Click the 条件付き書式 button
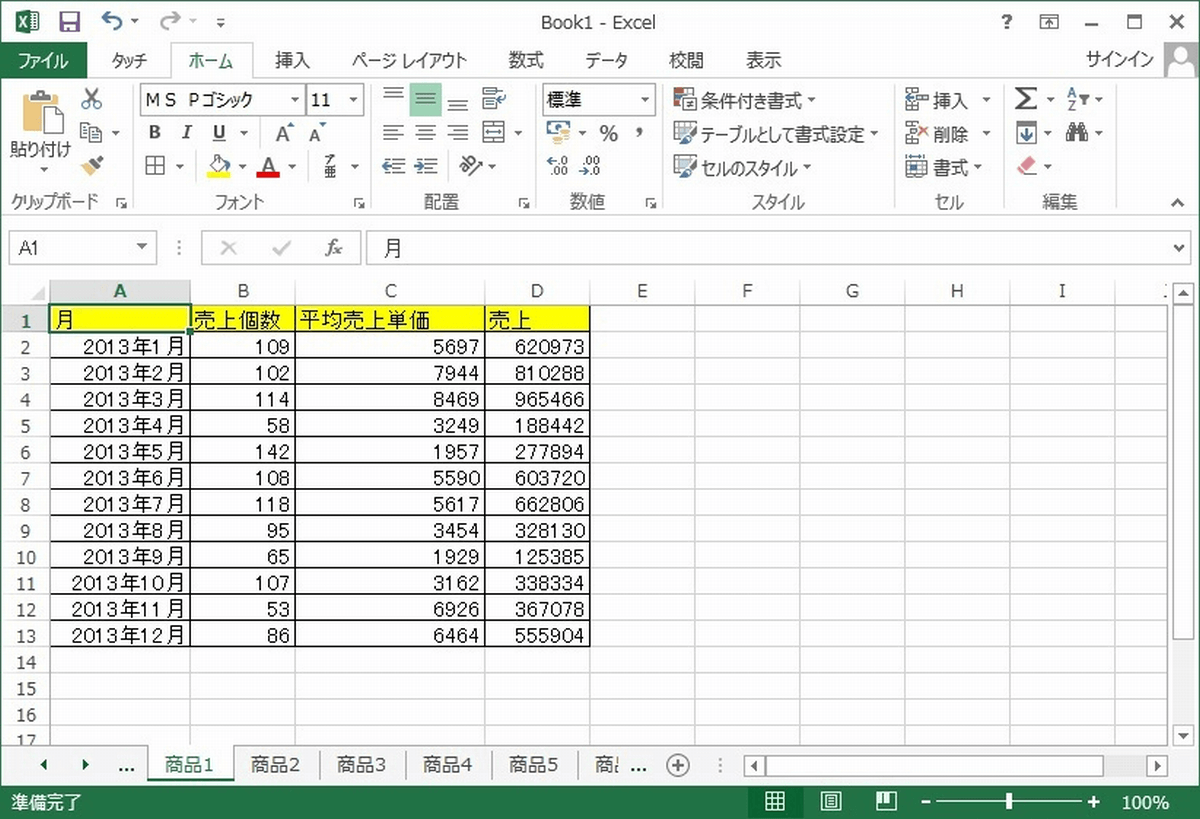This screenshot has width=1200, height=819. click(745, 100)
